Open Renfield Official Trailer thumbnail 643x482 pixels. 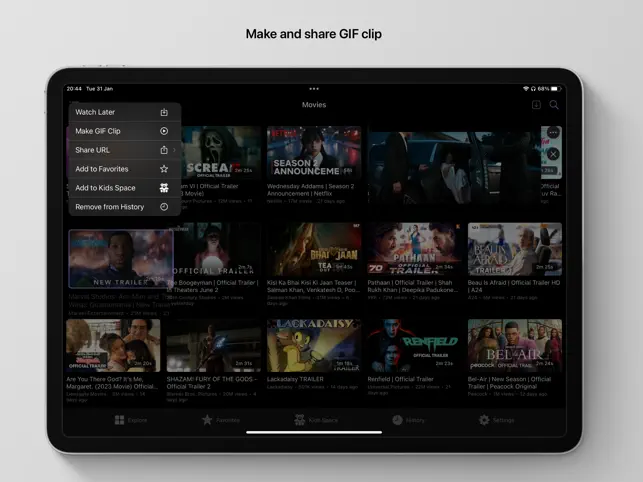pyautogui.click(x=414, y=345)
